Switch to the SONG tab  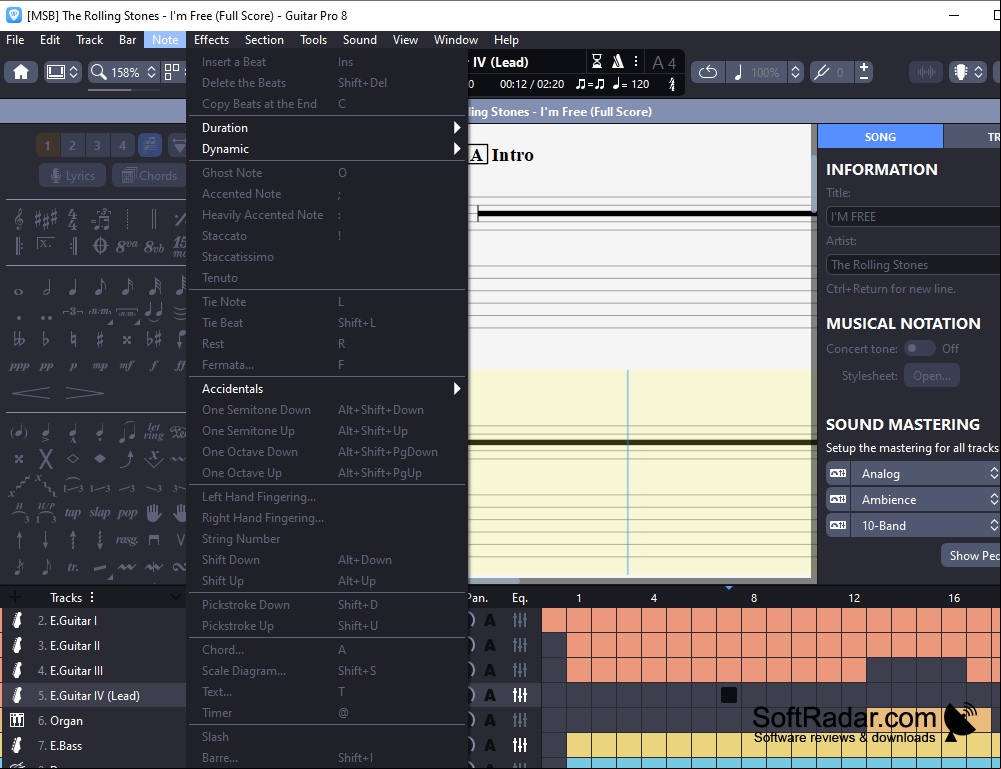[880, 137]
